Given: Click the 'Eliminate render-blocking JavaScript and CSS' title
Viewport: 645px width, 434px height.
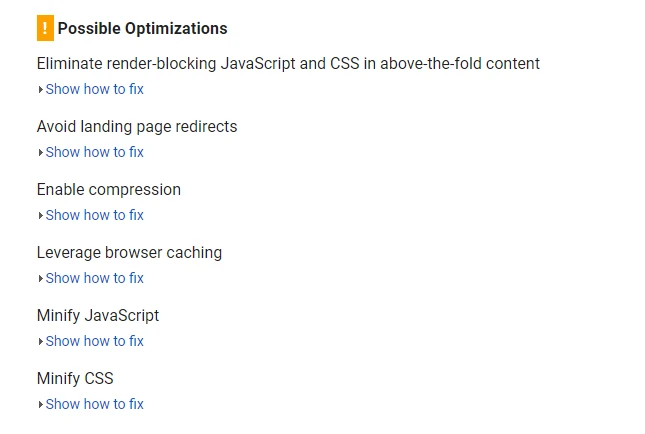Looking at the screenshot, I should click(x=288, y=64).
